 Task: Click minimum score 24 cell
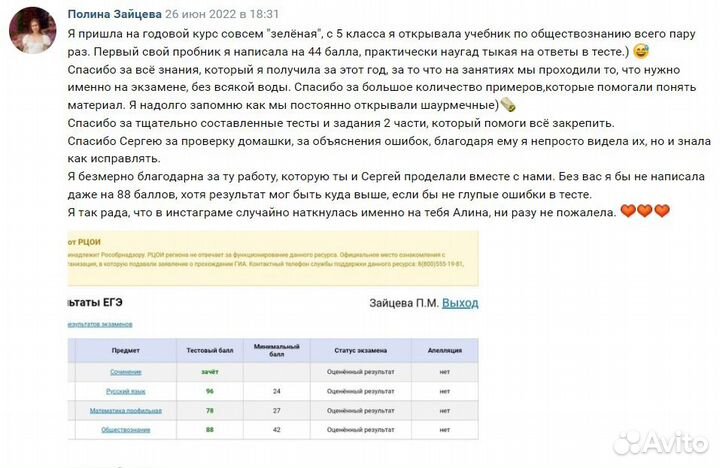[277, 391]
